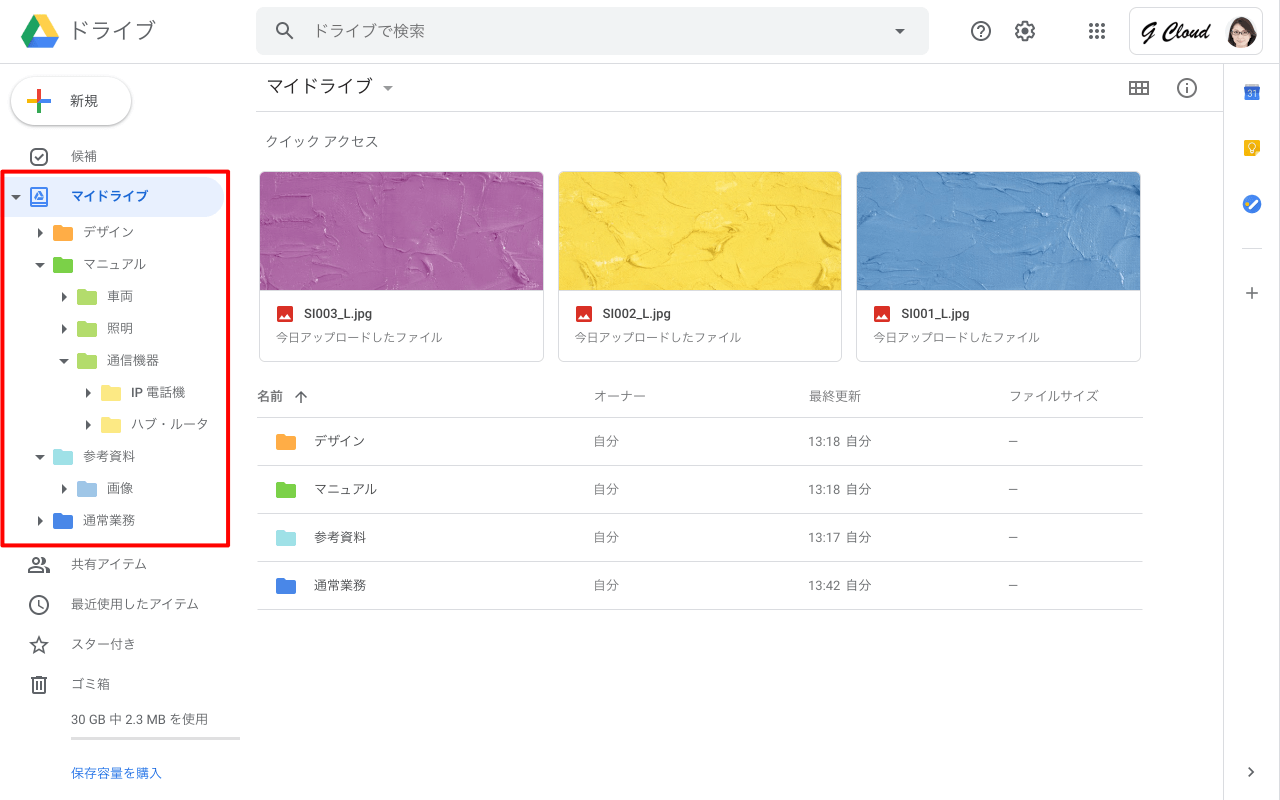
Task: Select 車両 folder label in tree
Action: 120,296
